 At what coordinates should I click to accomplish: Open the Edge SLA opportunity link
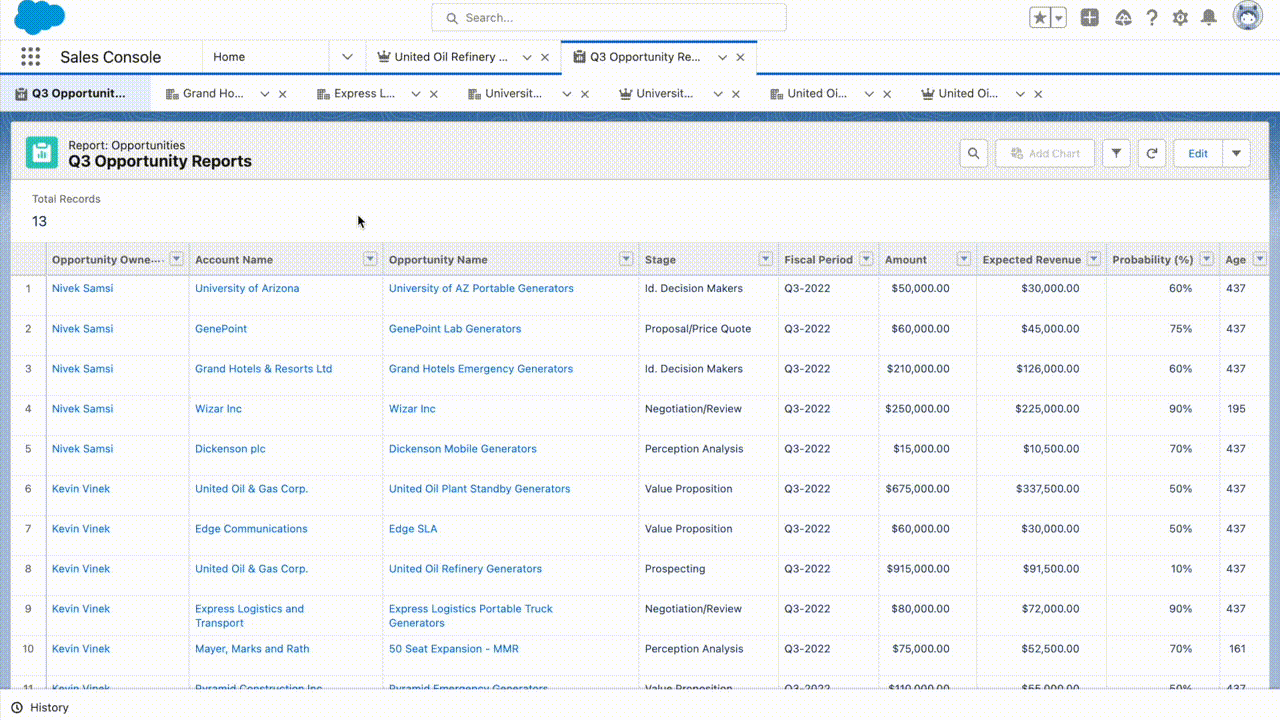[x=413, y=528]
